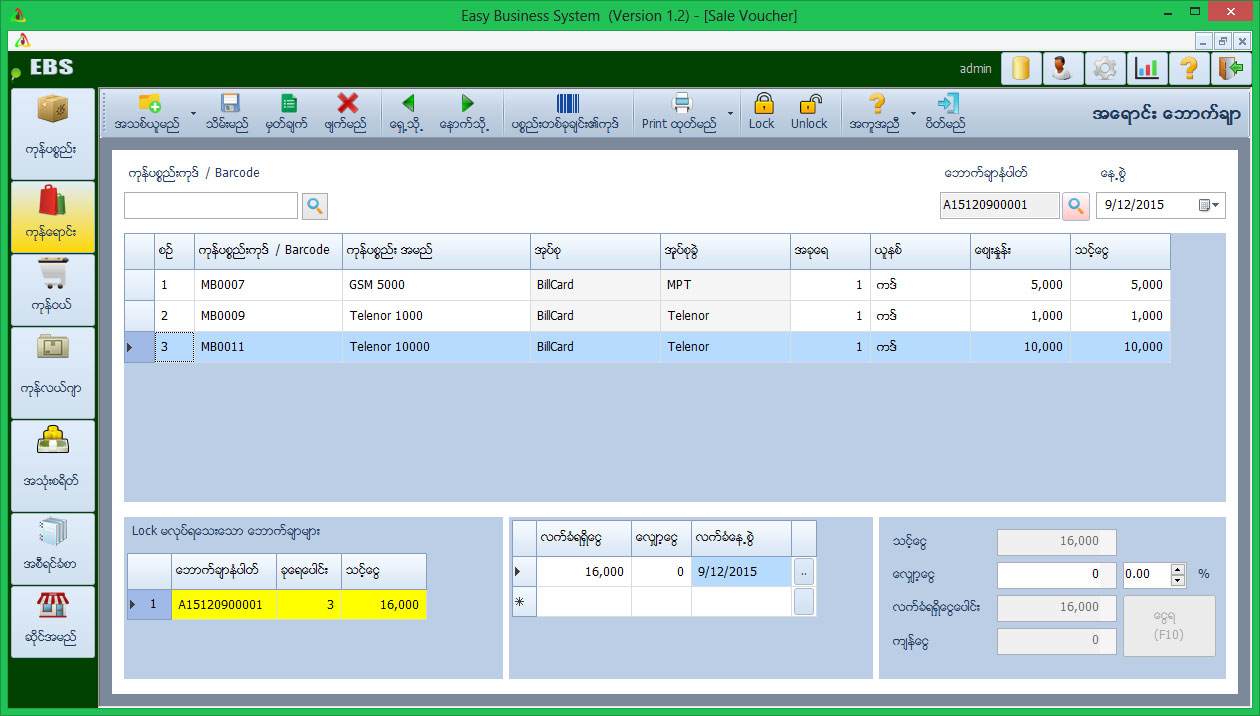
Task: Open the reports bar chart icon
Action: tap(1147, 68)
